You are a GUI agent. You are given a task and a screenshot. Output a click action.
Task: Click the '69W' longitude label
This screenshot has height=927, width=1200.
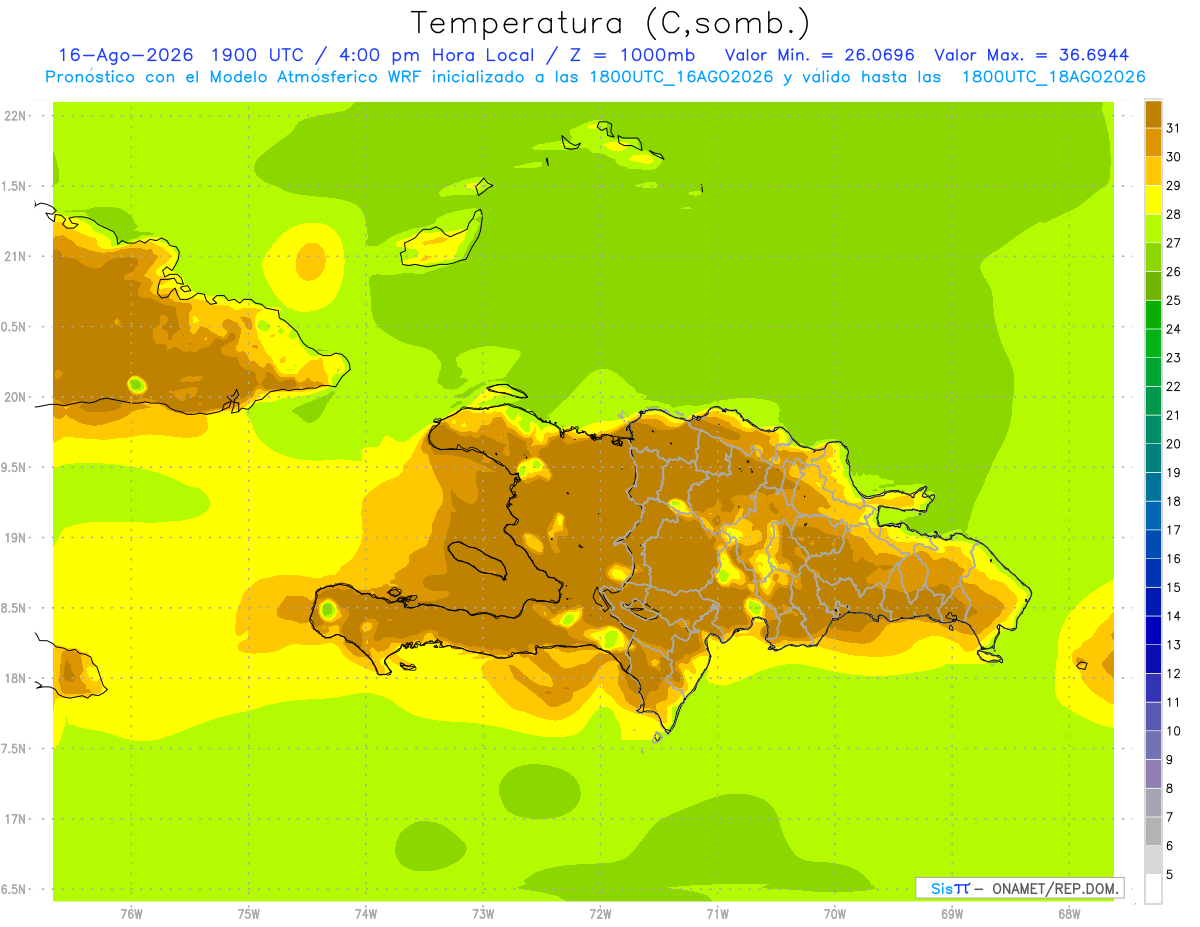tap(952, 913)
